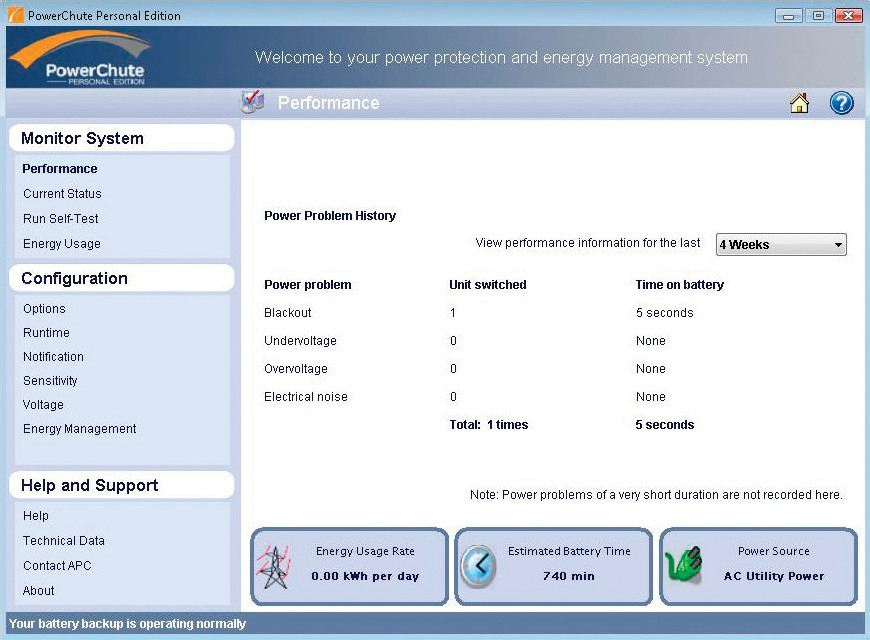870x640 pixels.
Task: Click the PowerChute logo in banner
Action: pos(80,58)
